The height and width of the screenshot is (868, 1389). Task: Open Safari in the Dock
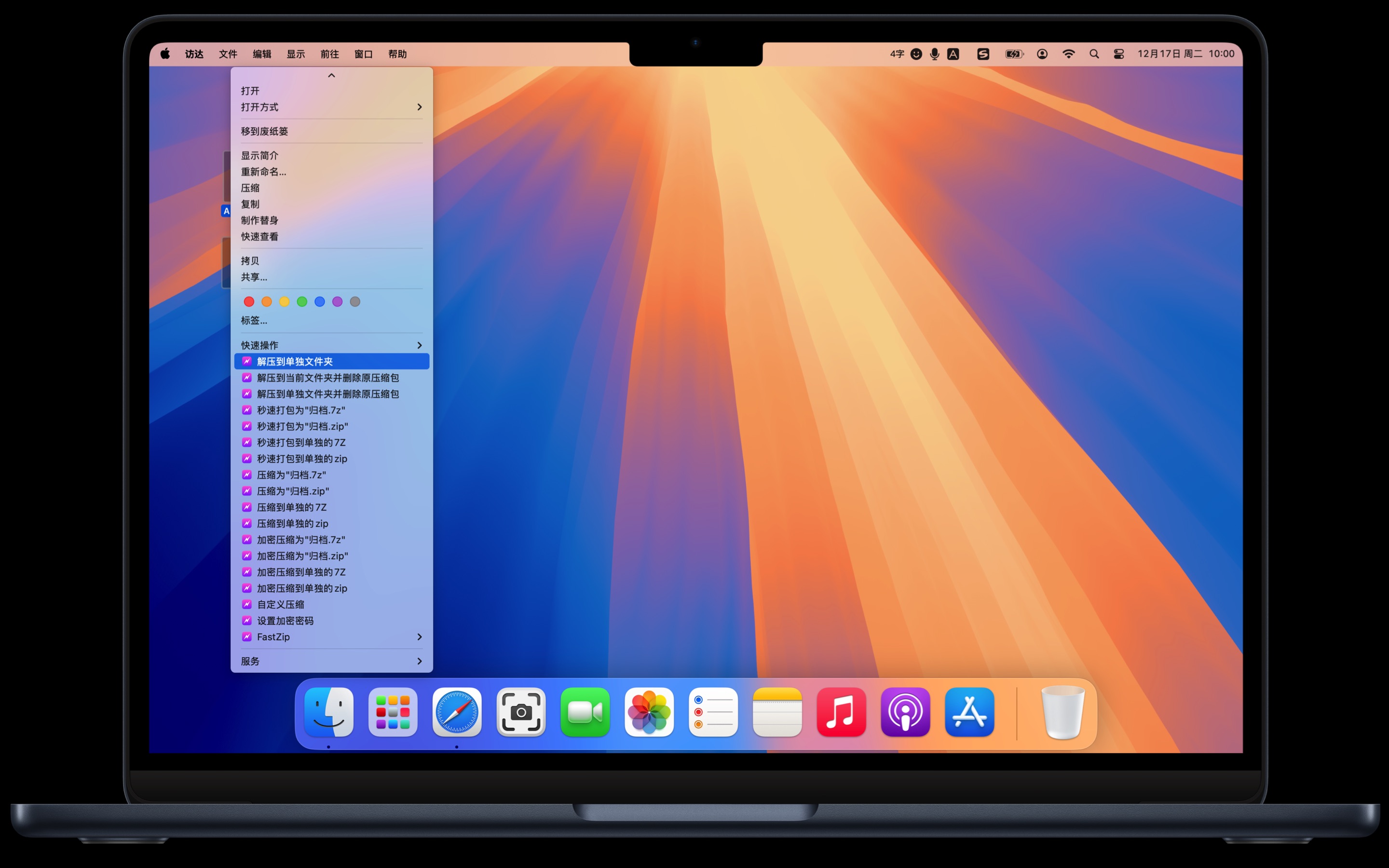click(x=457, y=712)
